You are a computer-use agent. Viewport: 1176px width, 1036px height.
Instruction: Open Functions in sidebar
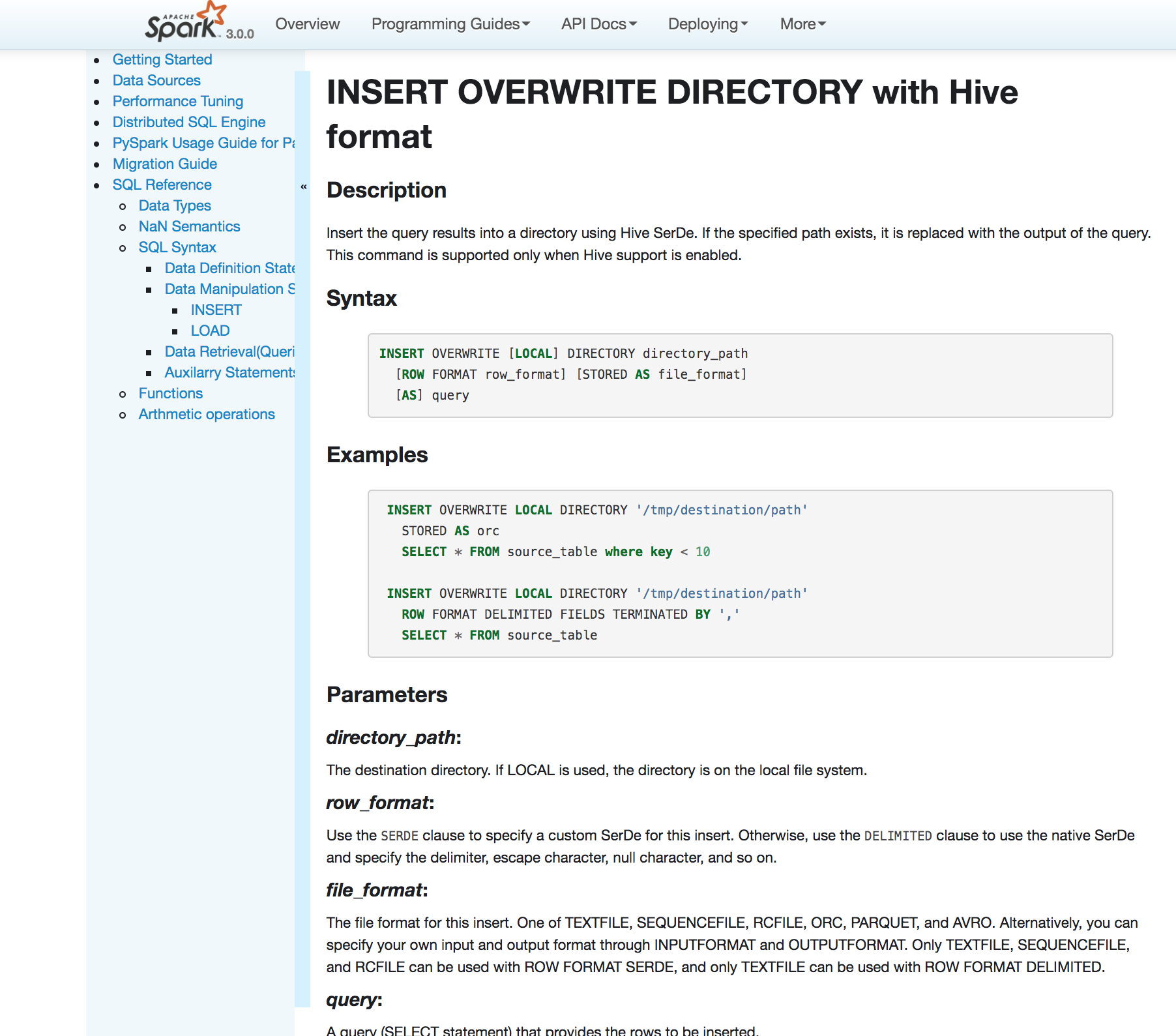pyautogui.click(x=171, y=393)
